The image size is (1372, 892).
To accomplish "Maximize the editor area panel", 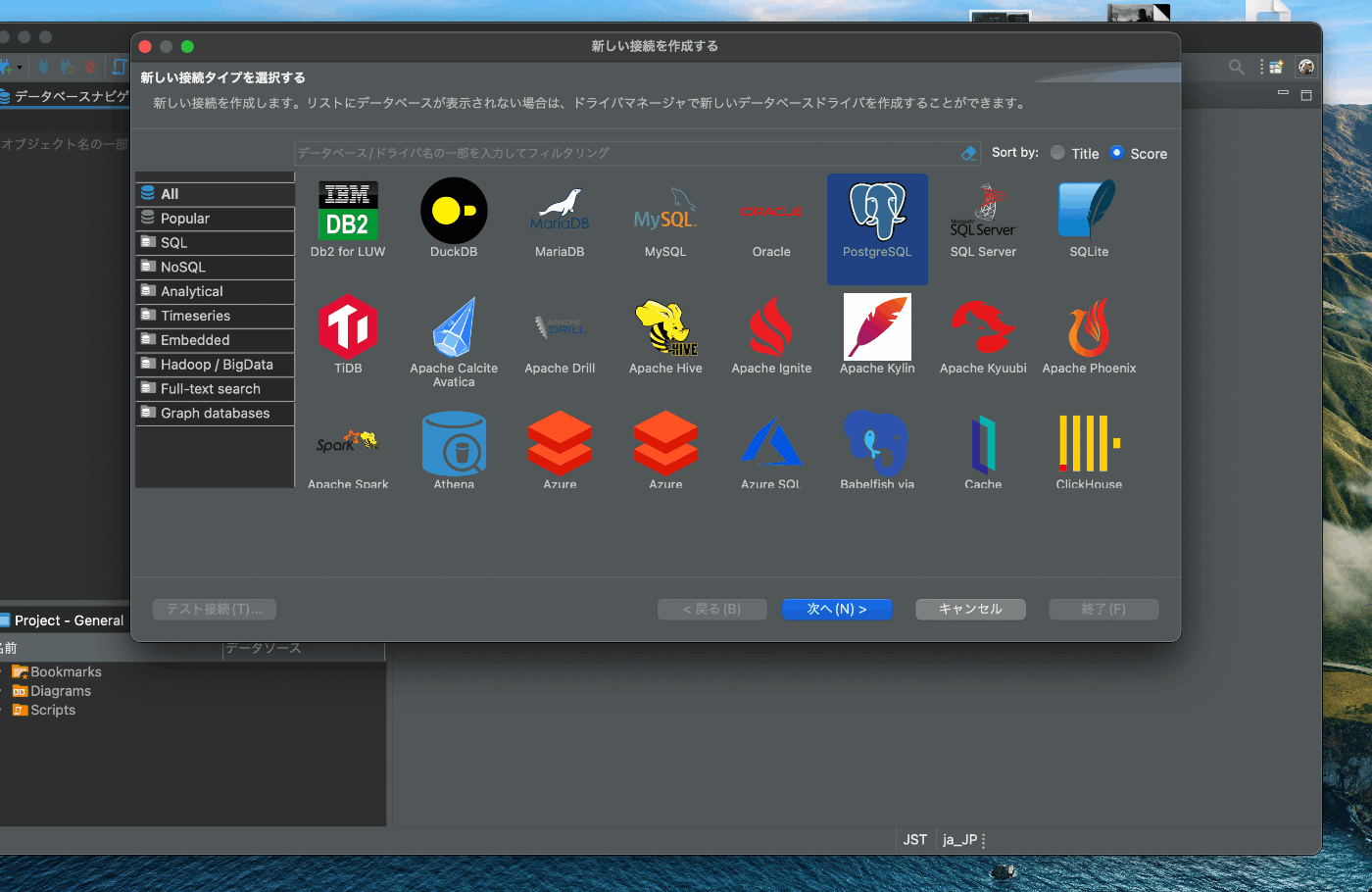I will [x=1305, y=95].
